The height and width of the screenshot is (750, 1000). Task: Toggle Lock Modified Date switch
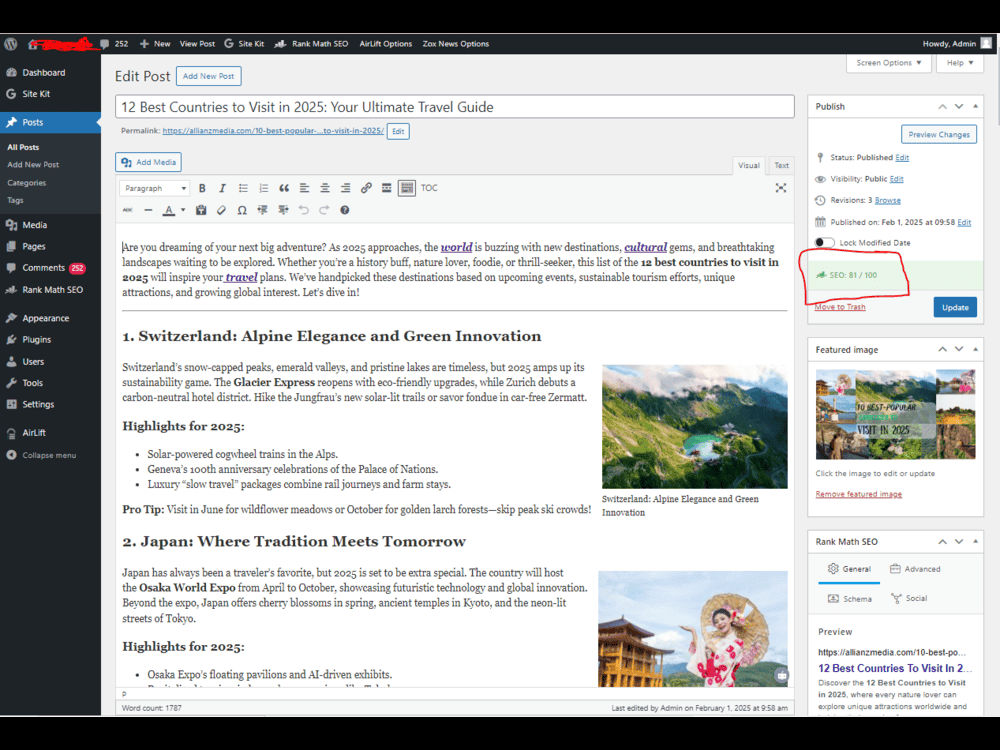[824, 242]
